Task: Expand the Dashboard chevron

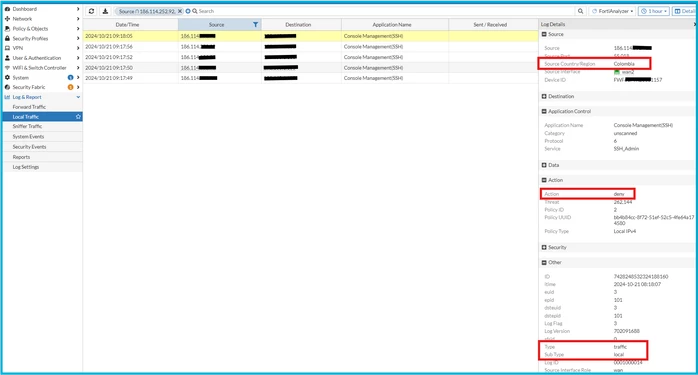Action: [x=78, y=9]
